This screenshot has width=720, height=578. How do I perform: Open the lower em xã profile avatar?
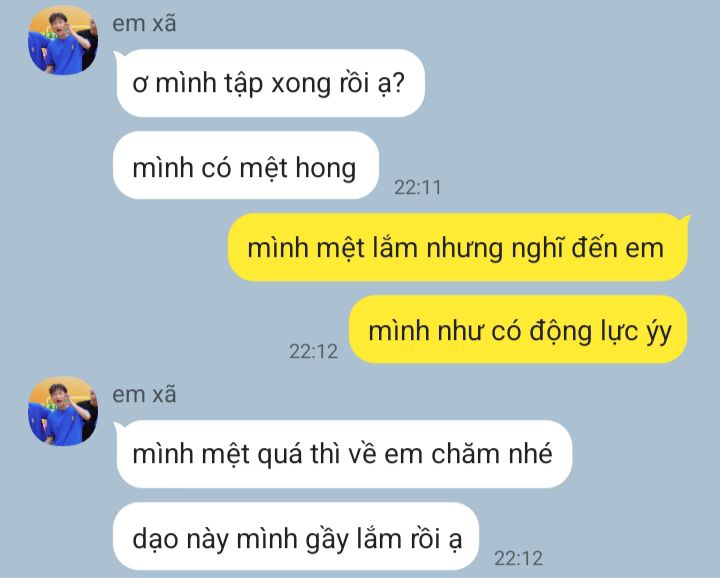(63, 411)
